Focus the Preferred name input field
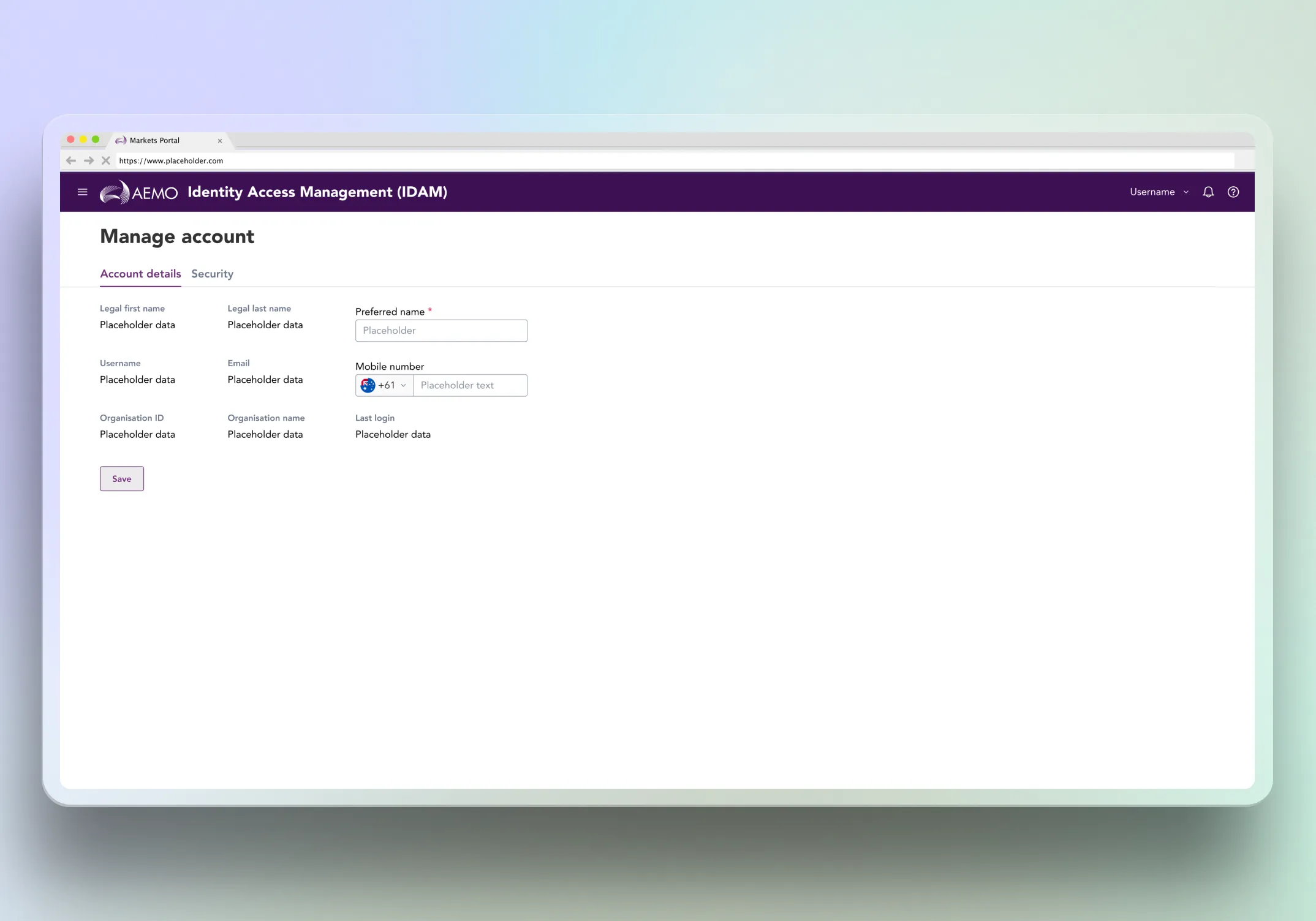 [x=441, y=331]
